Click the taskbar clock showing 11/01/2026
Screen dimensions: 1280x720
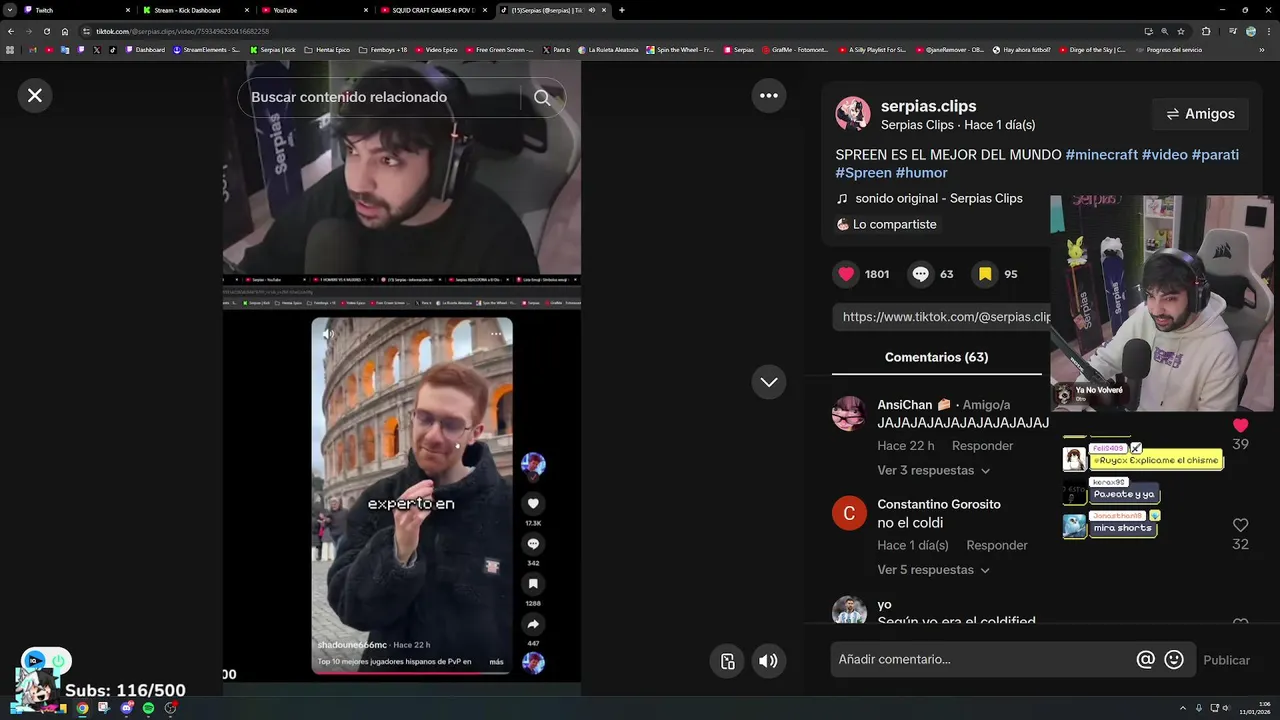pos(1254,708)
